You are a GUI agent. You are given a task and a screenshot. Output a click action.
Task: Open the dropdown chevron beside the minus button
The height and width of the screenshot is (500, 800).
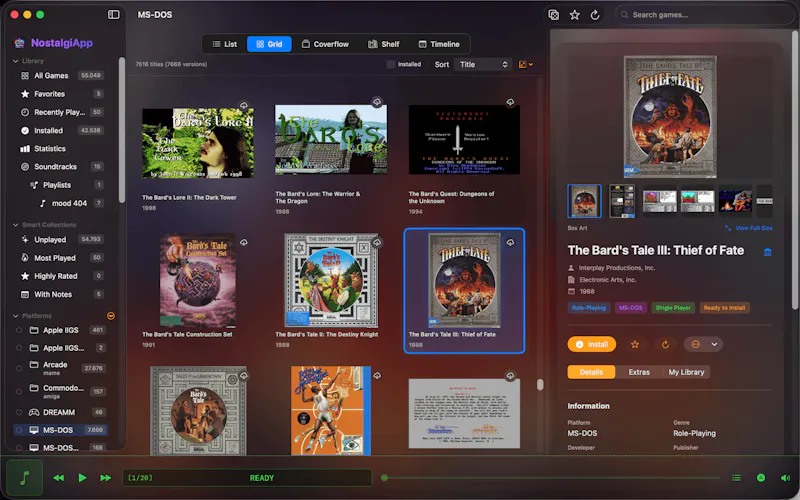pyautogui.click(x=714, y=344)
